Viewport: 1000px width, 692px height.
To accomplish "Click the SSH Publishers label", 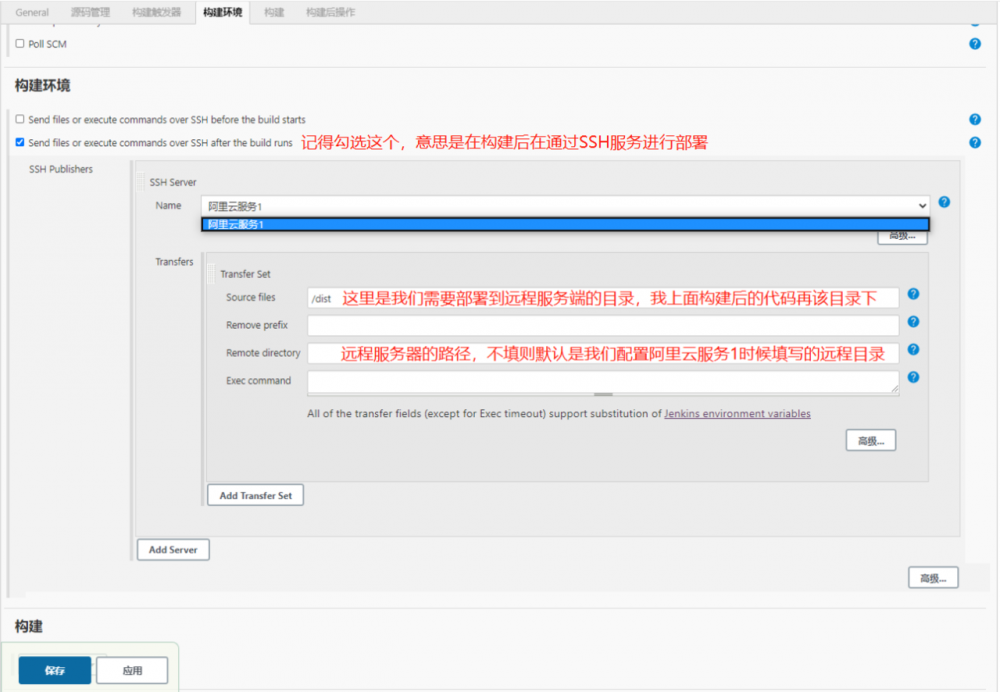I will 61,169.
